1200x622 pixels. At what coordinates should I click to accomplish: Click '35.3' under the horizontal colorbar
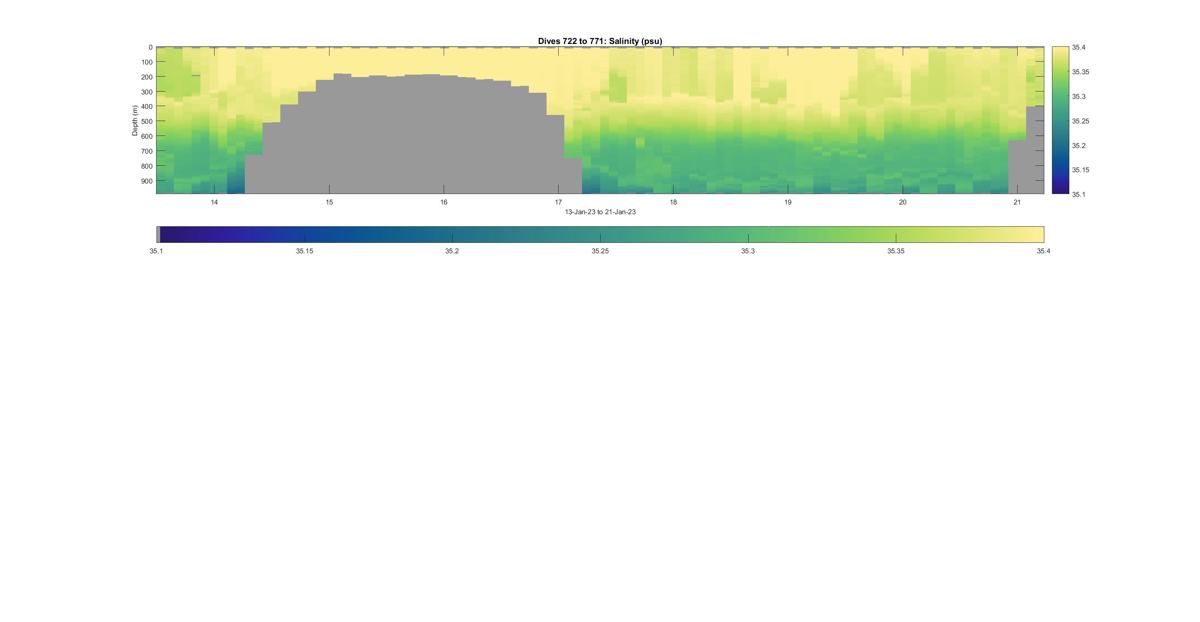[x=748, y=252]
